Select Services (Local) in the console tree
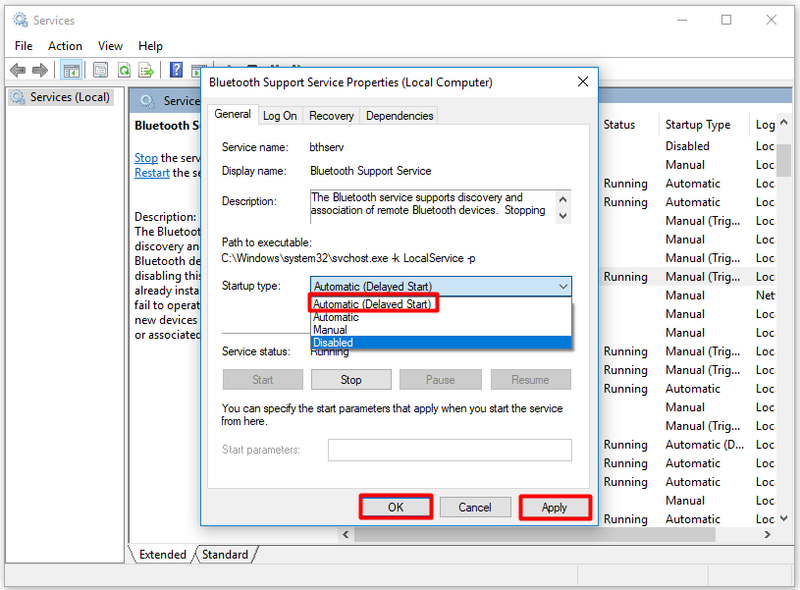This screenshot has height=590, width=800. click(x=60, y=97)
